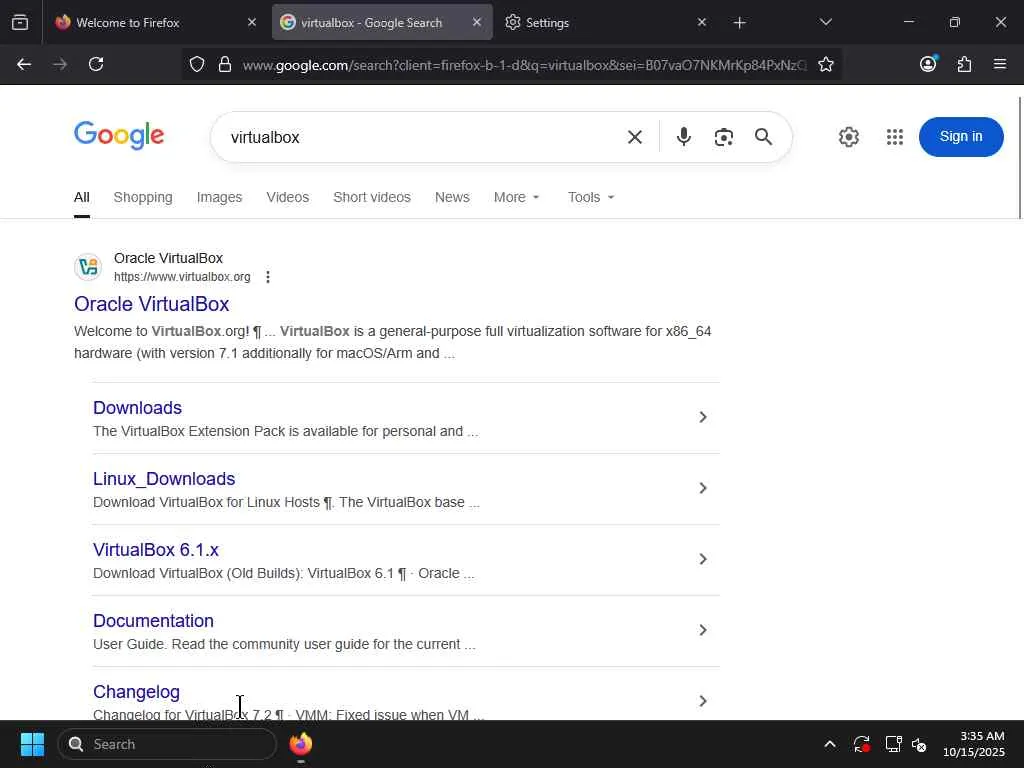Screen dimensions: 1024x768
Task: Open tracking protection shield icon
Action: (x=197, y=64)
